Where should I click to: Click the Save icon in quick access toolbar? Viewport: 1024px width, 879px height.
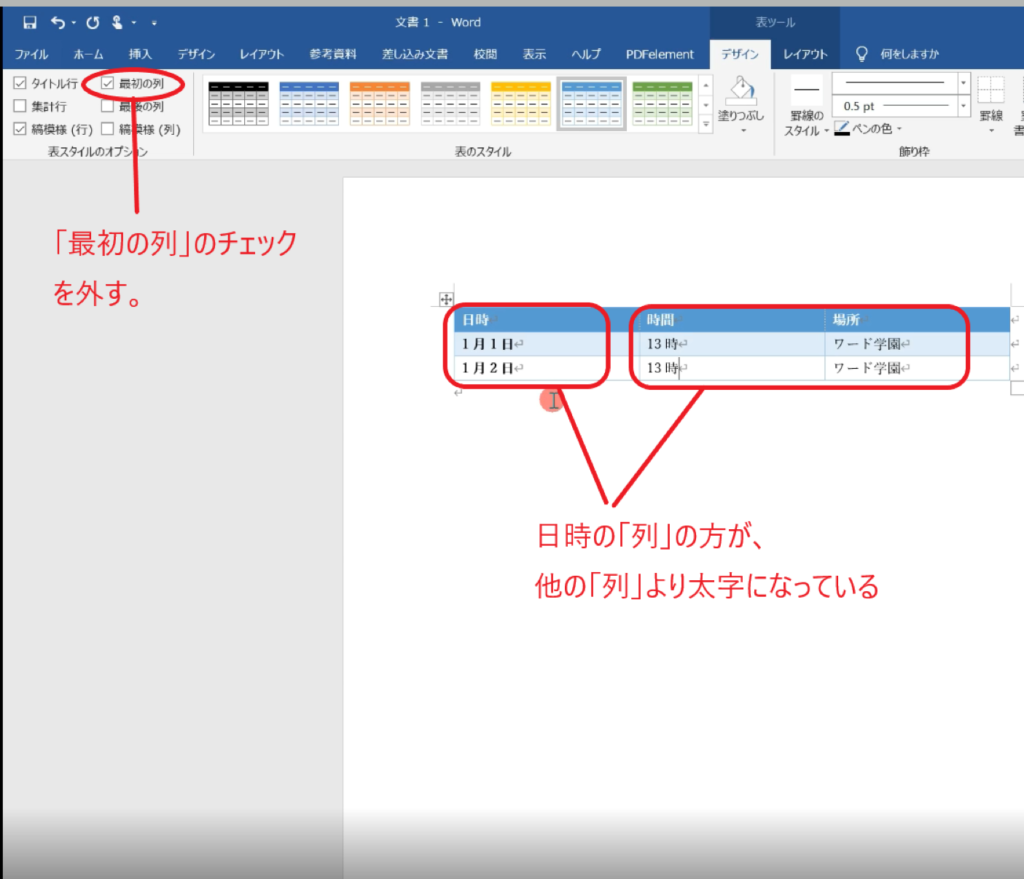pos(29,22)
